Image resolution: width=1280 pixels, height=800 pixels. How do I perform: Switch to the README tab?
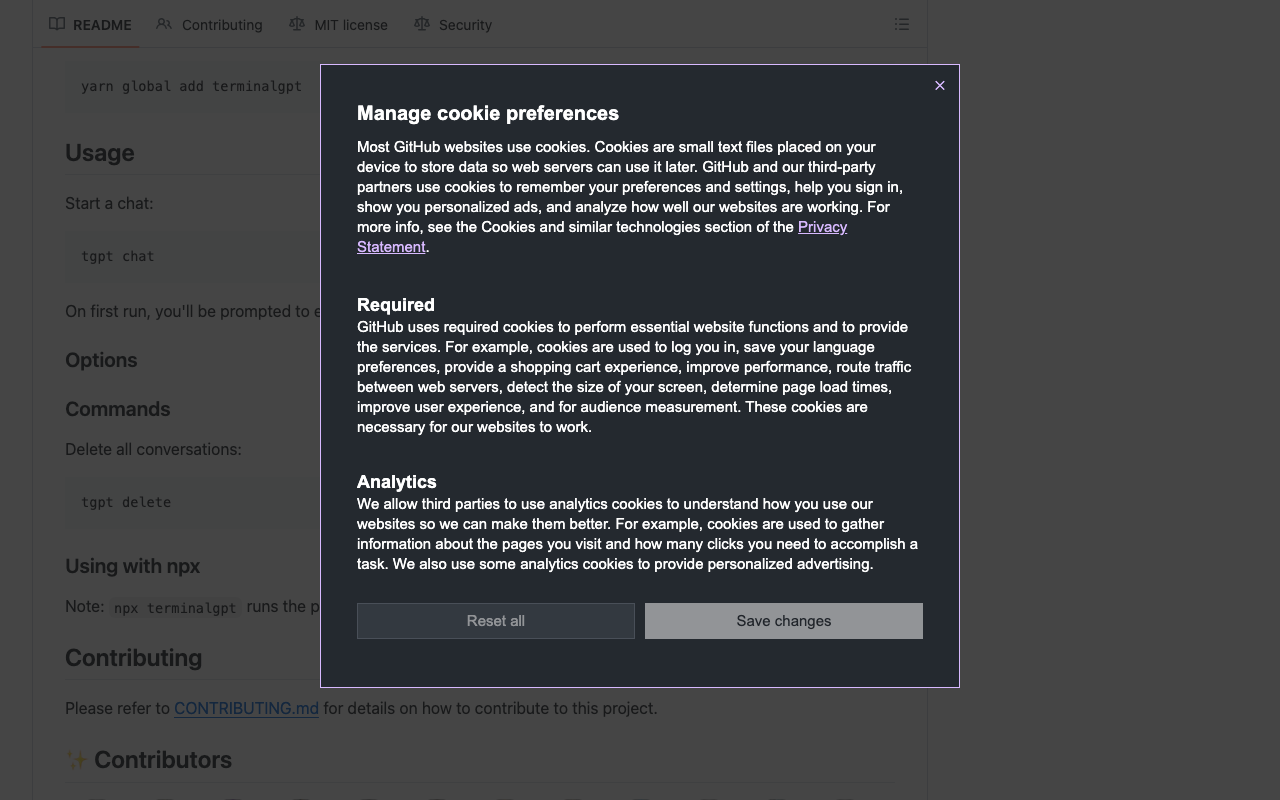coord(90,24)
